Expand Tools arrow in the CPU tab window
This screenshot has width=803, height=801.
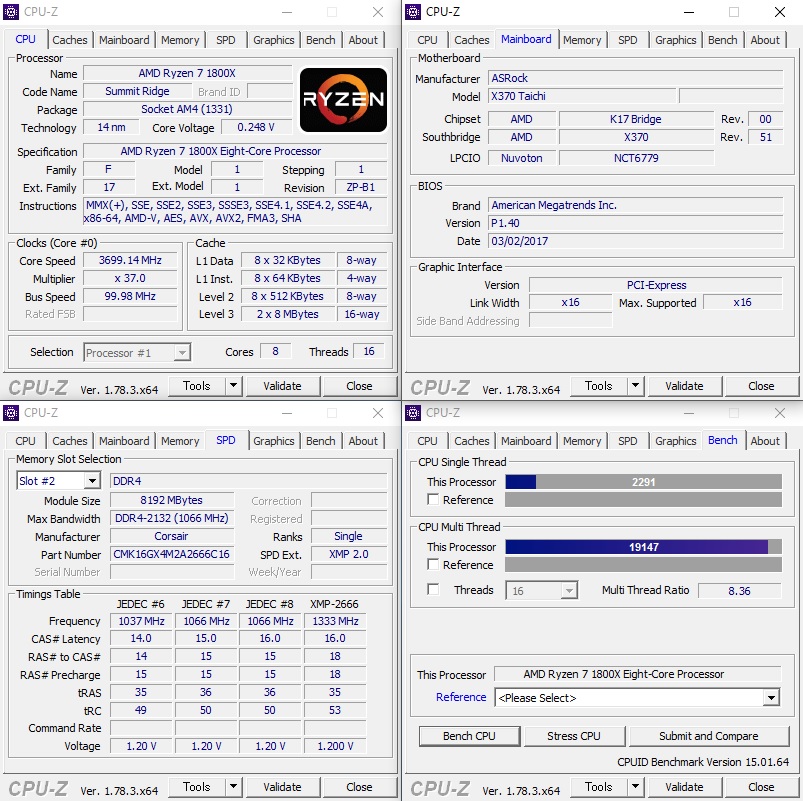(234, 386)
